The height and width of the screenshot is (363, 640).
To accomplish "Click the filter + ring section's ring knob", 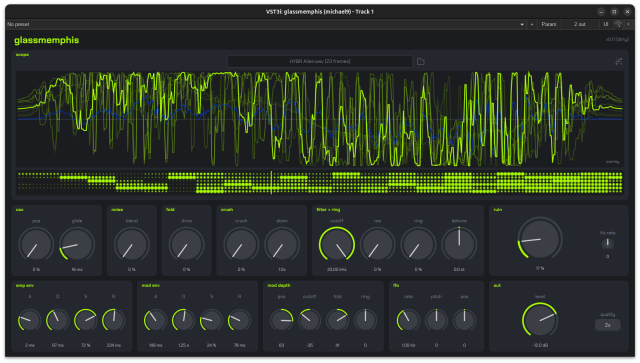I will 418,245.
